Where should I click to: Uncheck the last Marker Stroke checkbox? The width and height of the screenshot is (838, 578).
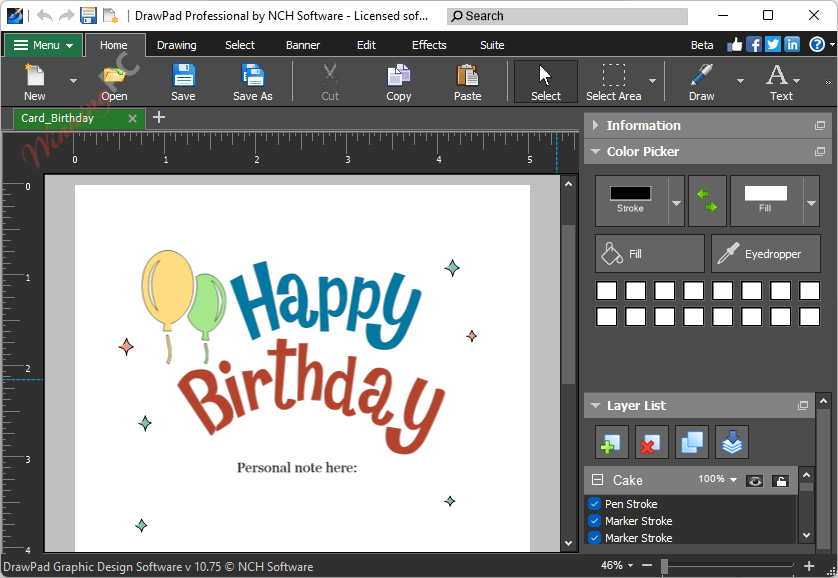[594, 537]
